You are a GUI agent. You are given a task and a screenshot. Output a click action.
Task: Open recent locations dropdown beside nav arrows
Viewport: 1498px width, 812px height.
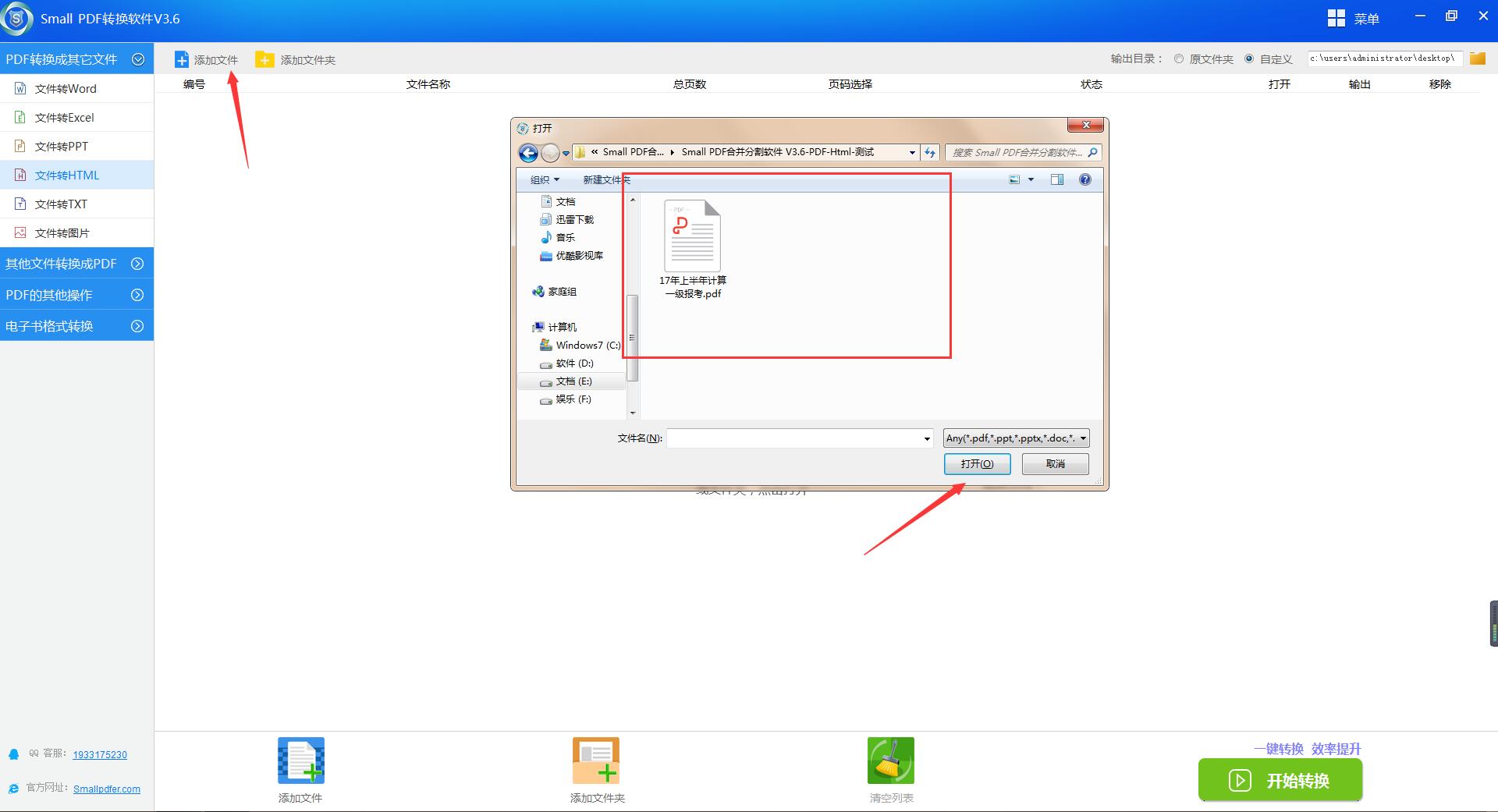point(566,154)
